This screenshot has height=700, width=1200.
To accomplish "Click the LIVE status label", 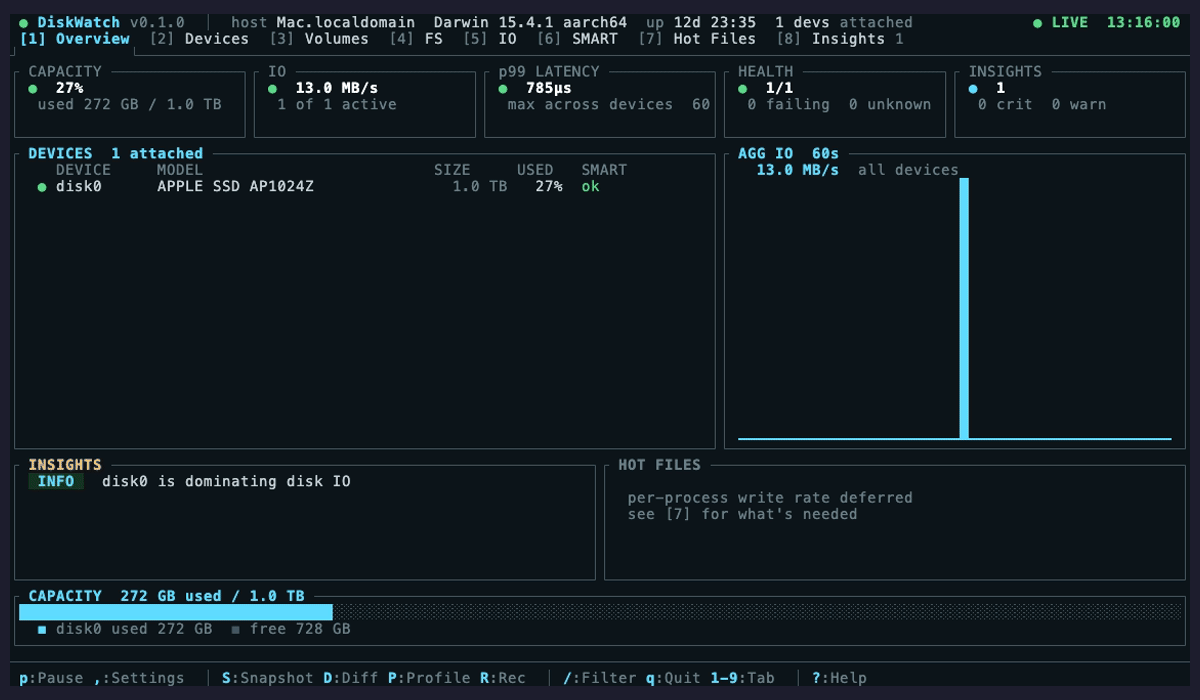I will point(1070,22).
